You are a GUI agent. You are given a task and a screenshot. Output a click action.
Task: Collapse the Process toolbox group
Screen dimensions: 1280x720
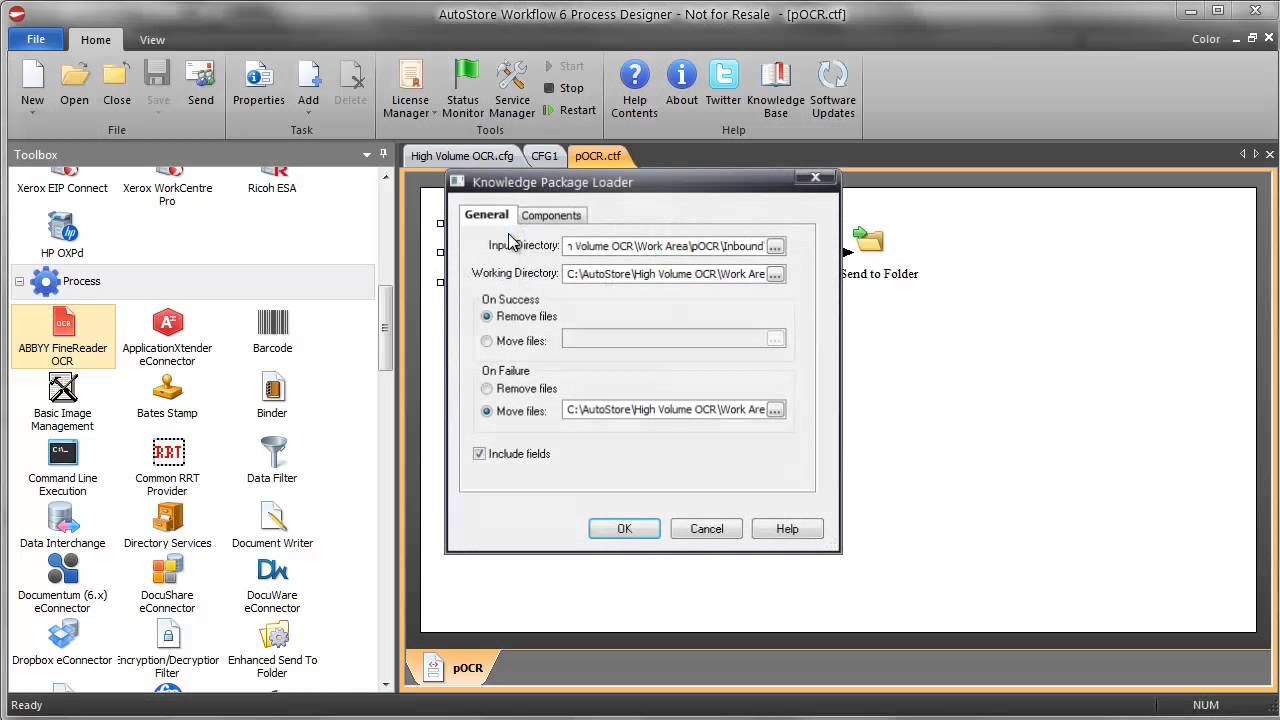click(19, 282)
